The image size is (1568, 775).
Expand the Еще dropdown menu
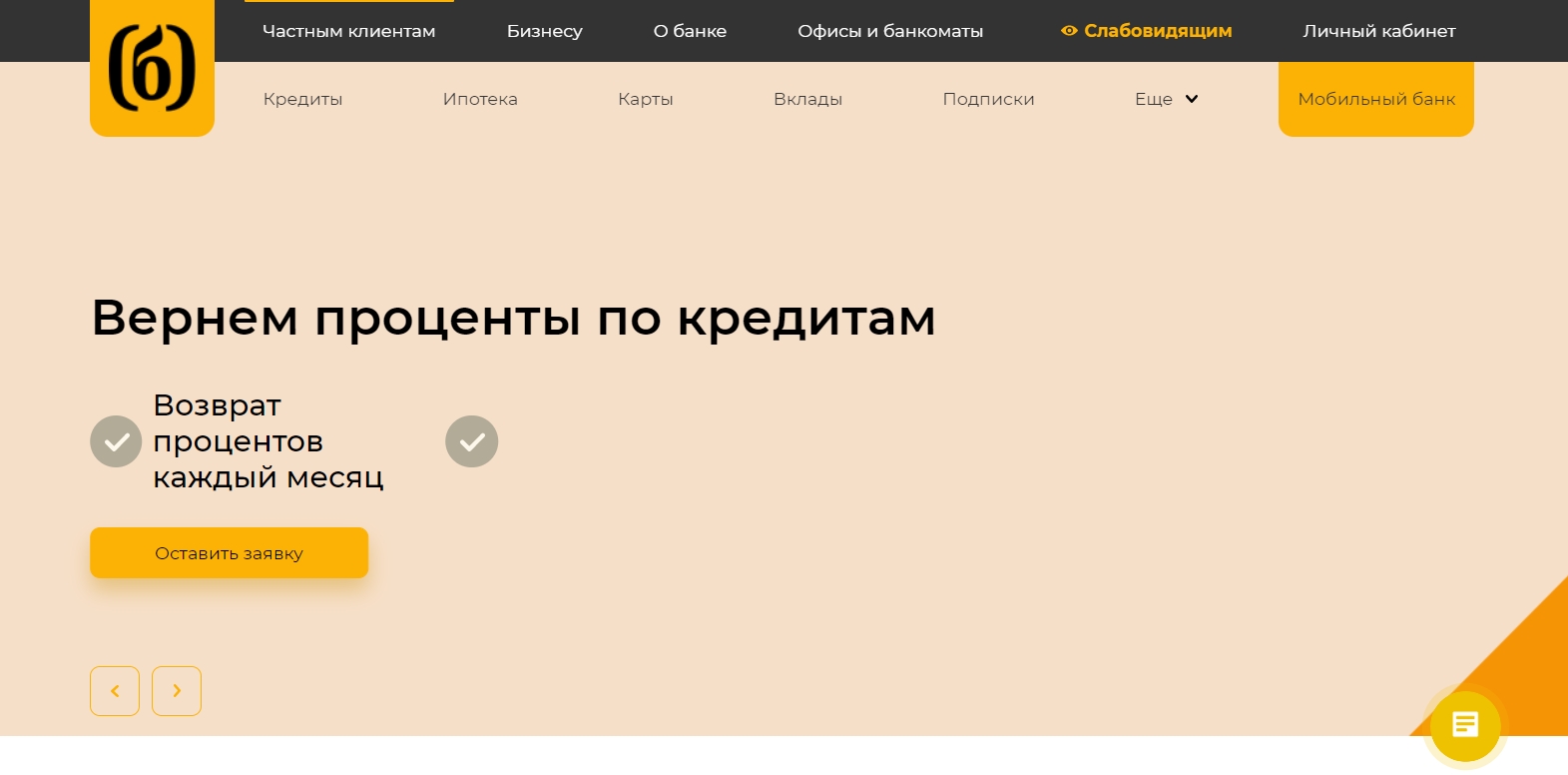coord(1166,99)
